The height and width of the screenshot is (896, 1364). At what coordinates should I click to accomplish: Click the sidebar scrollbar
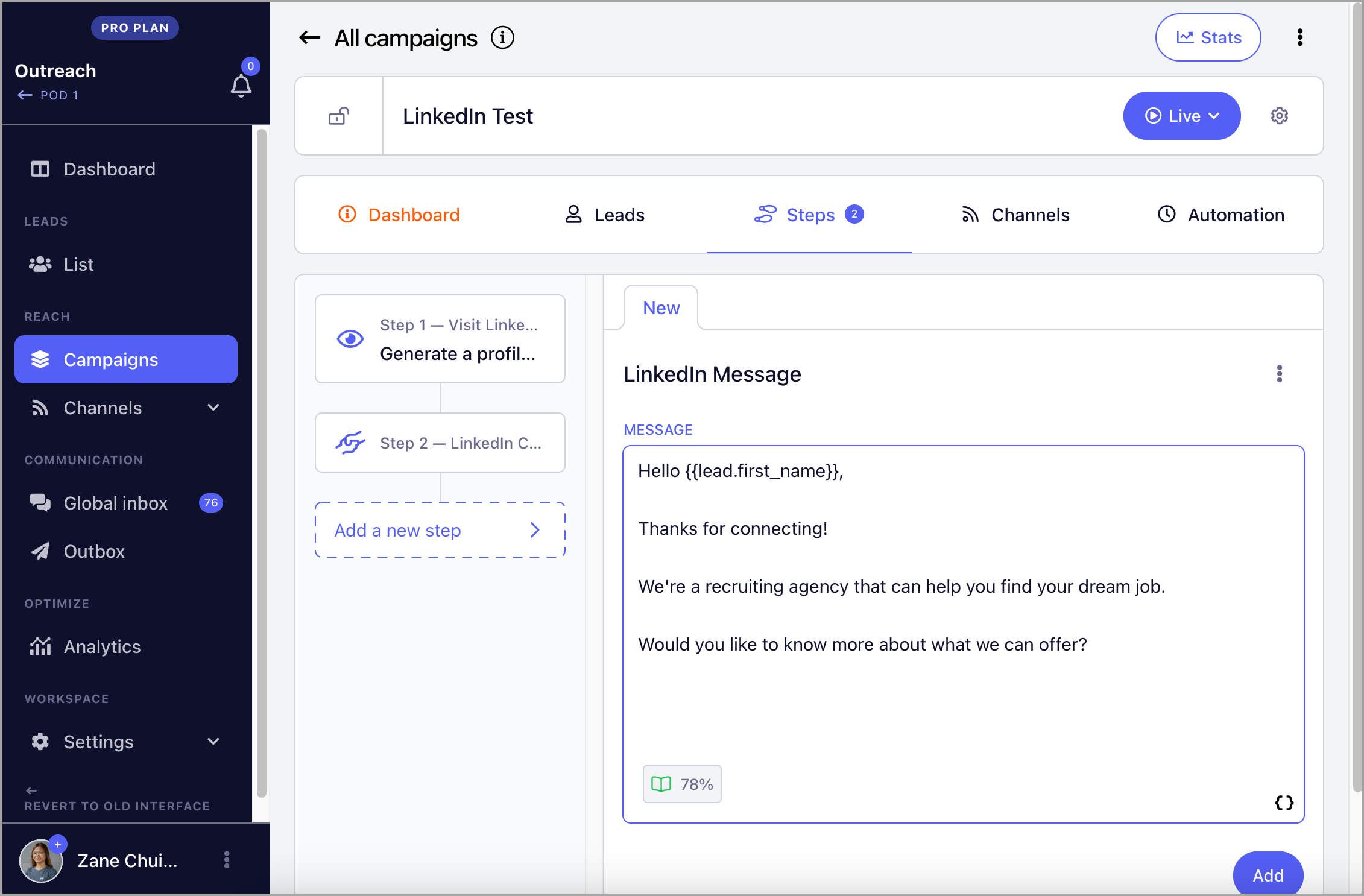(261, 463)
